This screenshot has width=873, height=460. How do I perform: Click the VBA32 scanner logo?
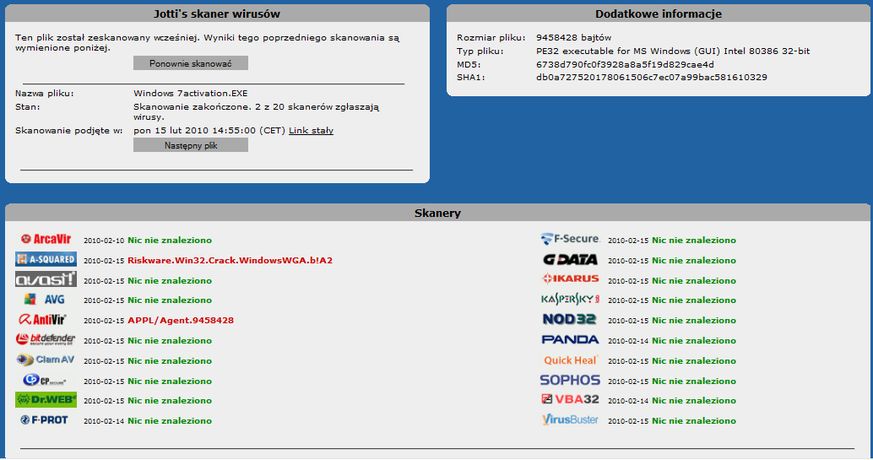tap(570, 400)
